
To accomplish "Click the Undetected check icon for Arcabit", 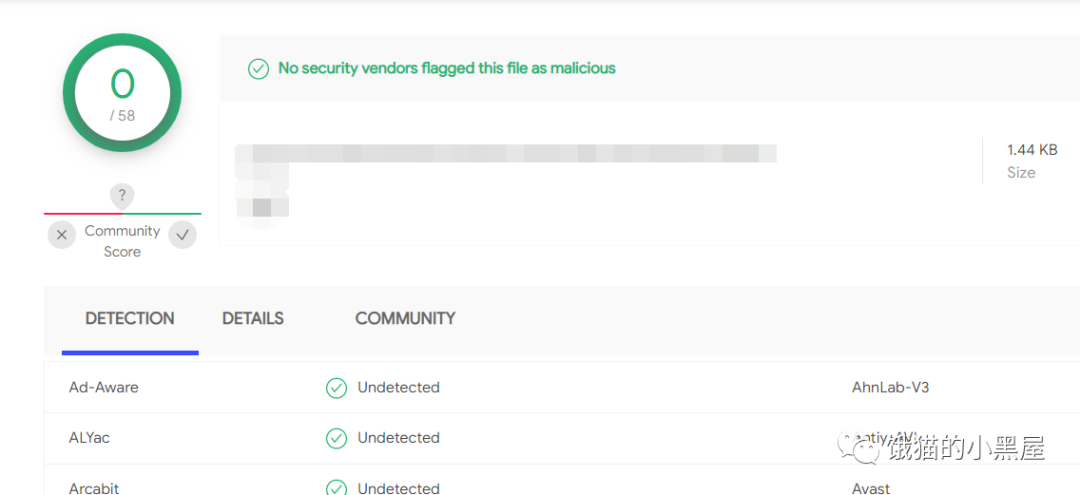I will (x=337, y=488).
